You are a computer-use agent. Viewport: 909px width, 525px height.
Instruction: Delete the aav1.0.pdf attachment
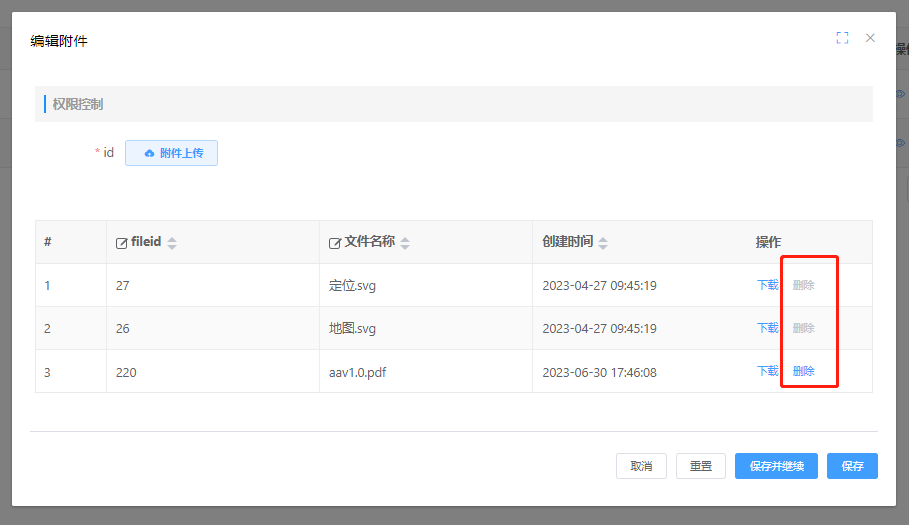803,371
